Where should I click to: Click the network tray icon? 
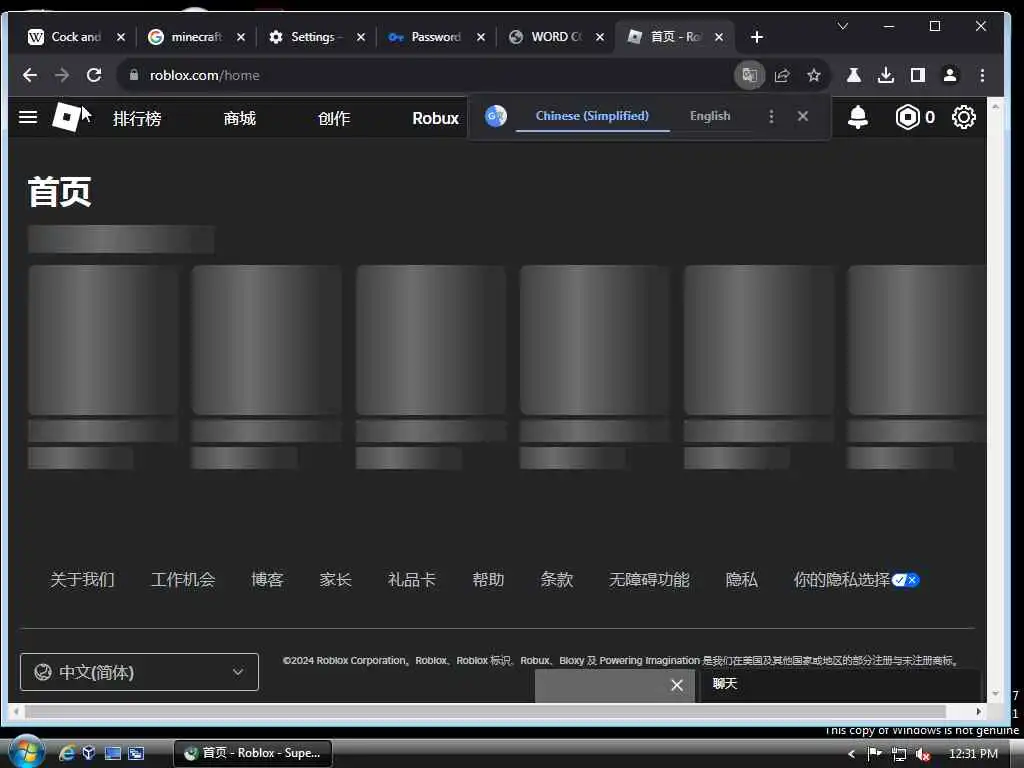click(x=899, y=754)
